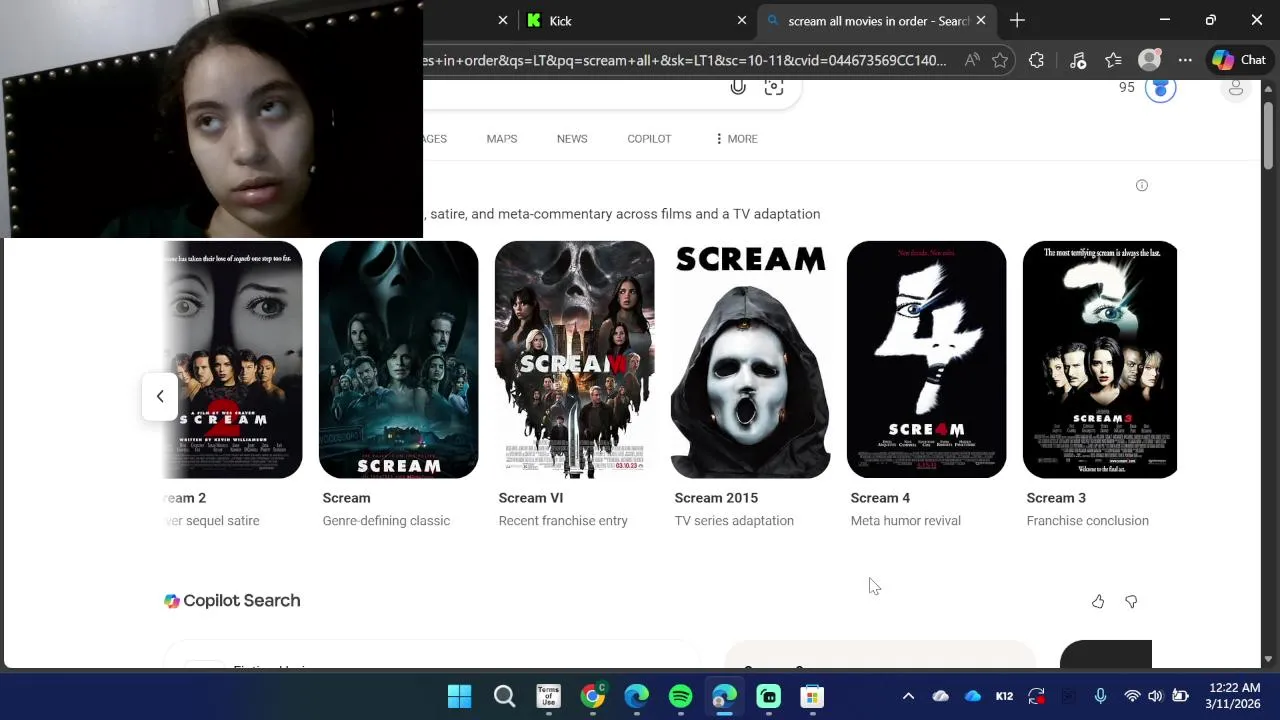This screenshot has width=1280, height=720.
Task: Add page to favorites star icon
Action: [x=1000, y=60]
